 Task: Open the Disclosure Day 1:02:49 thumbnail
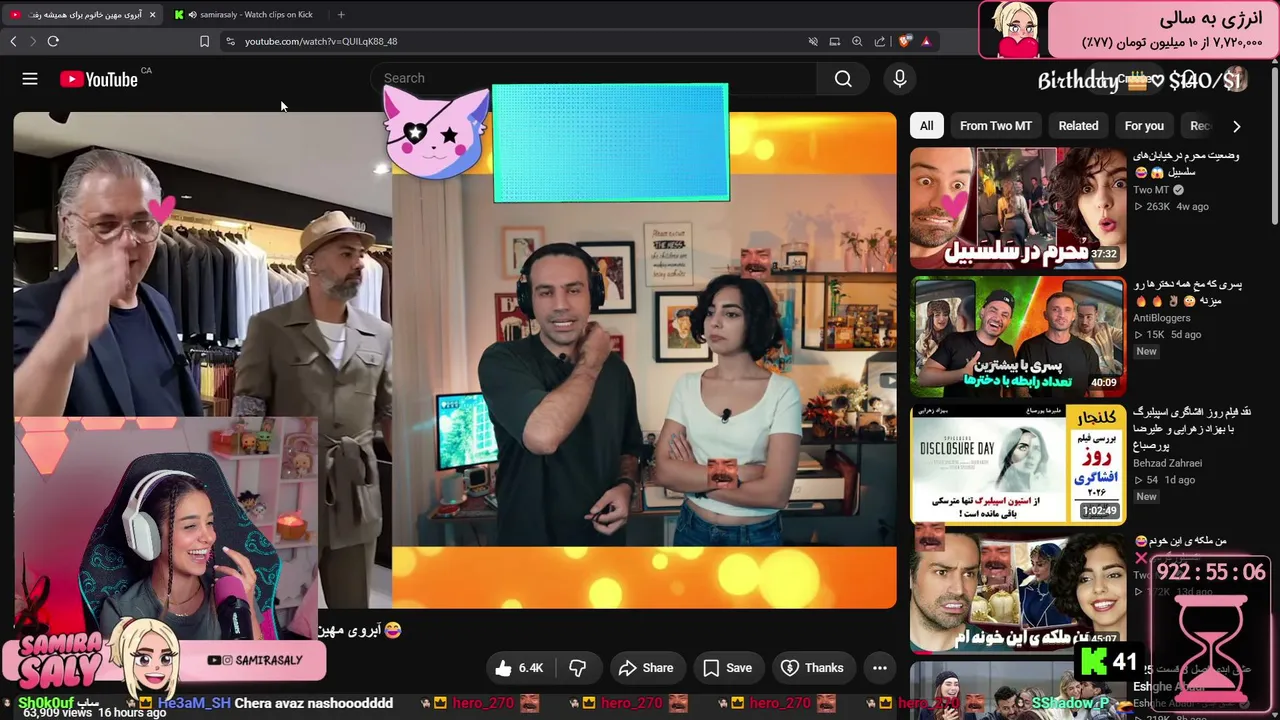pyautogui.click(x=1018, y=465)
